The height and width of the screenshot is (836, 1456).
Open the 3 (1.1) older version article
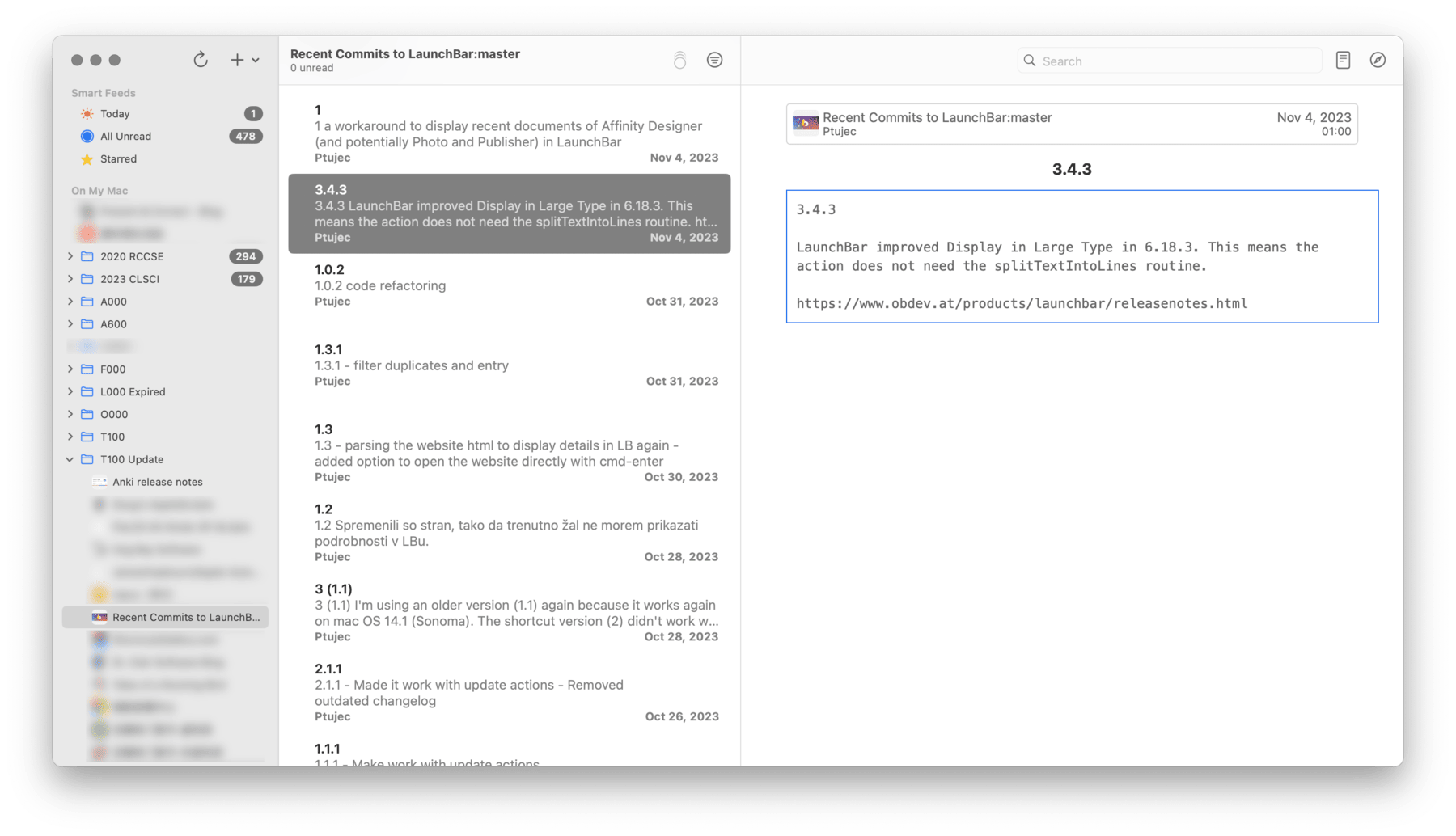[510, 613]
